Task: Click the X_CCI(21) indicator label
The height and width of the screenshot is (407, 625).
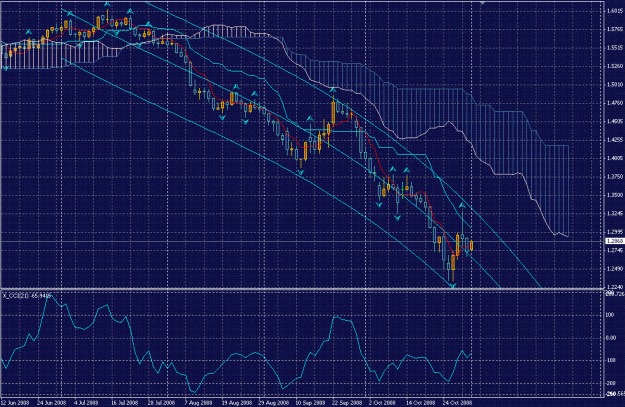Action: tap(27, 295)
